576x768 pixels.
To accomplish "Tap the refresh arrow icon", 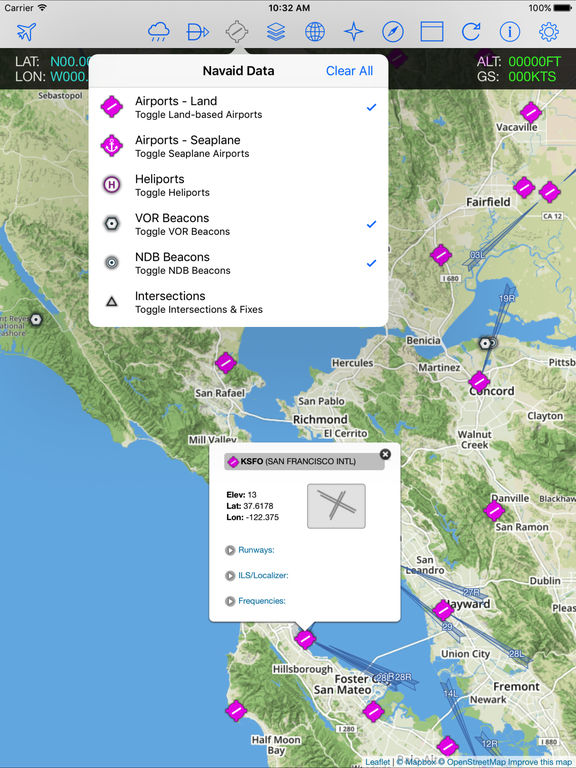I will 471,32.
